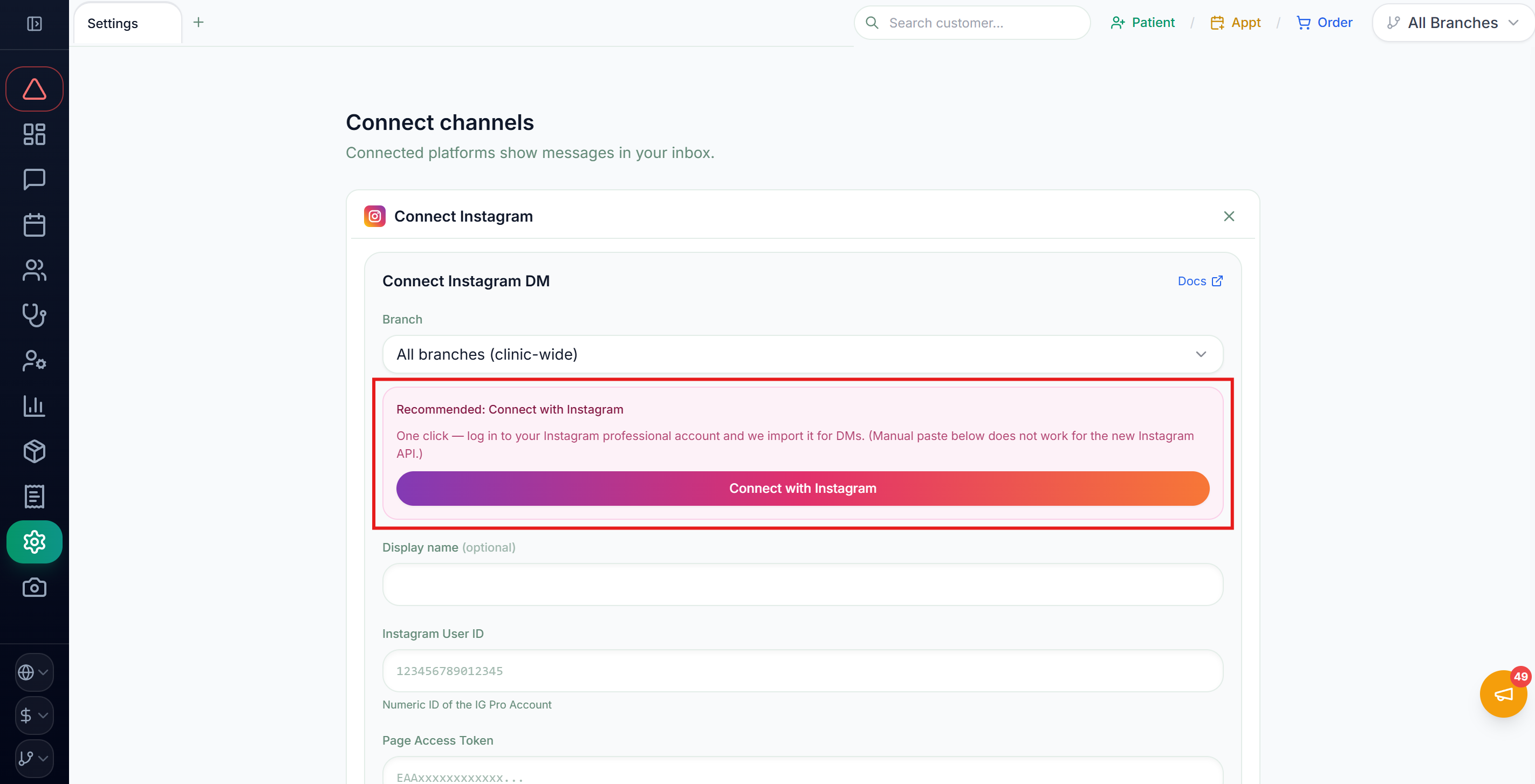Viewport: 1535px width, 784px height.
Task: Click the Instagram User ID field
Action: [802, 670]
